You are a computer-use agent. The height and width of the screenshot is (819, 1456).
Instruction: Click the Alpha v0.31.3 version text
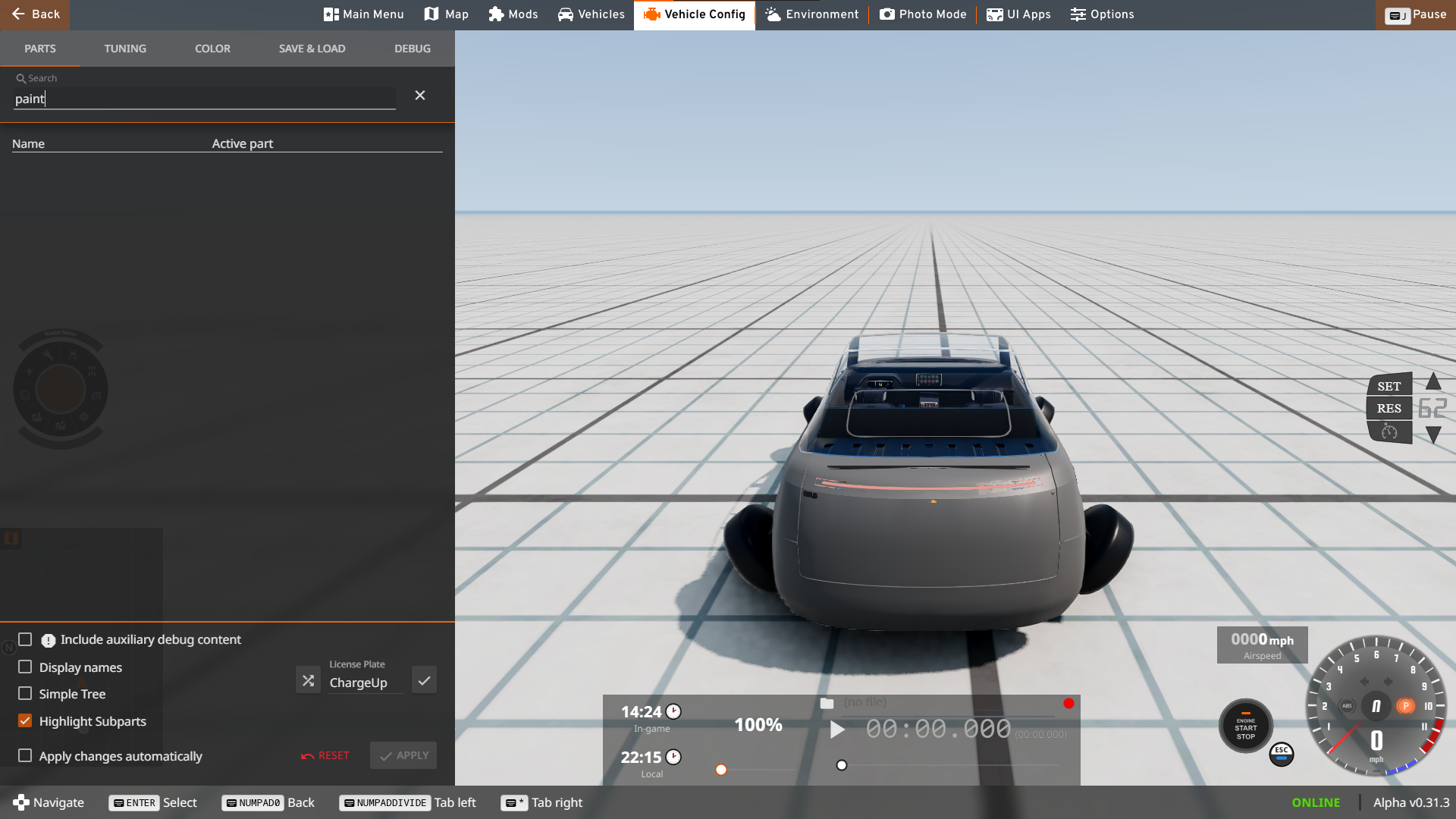coord(1411,802)
